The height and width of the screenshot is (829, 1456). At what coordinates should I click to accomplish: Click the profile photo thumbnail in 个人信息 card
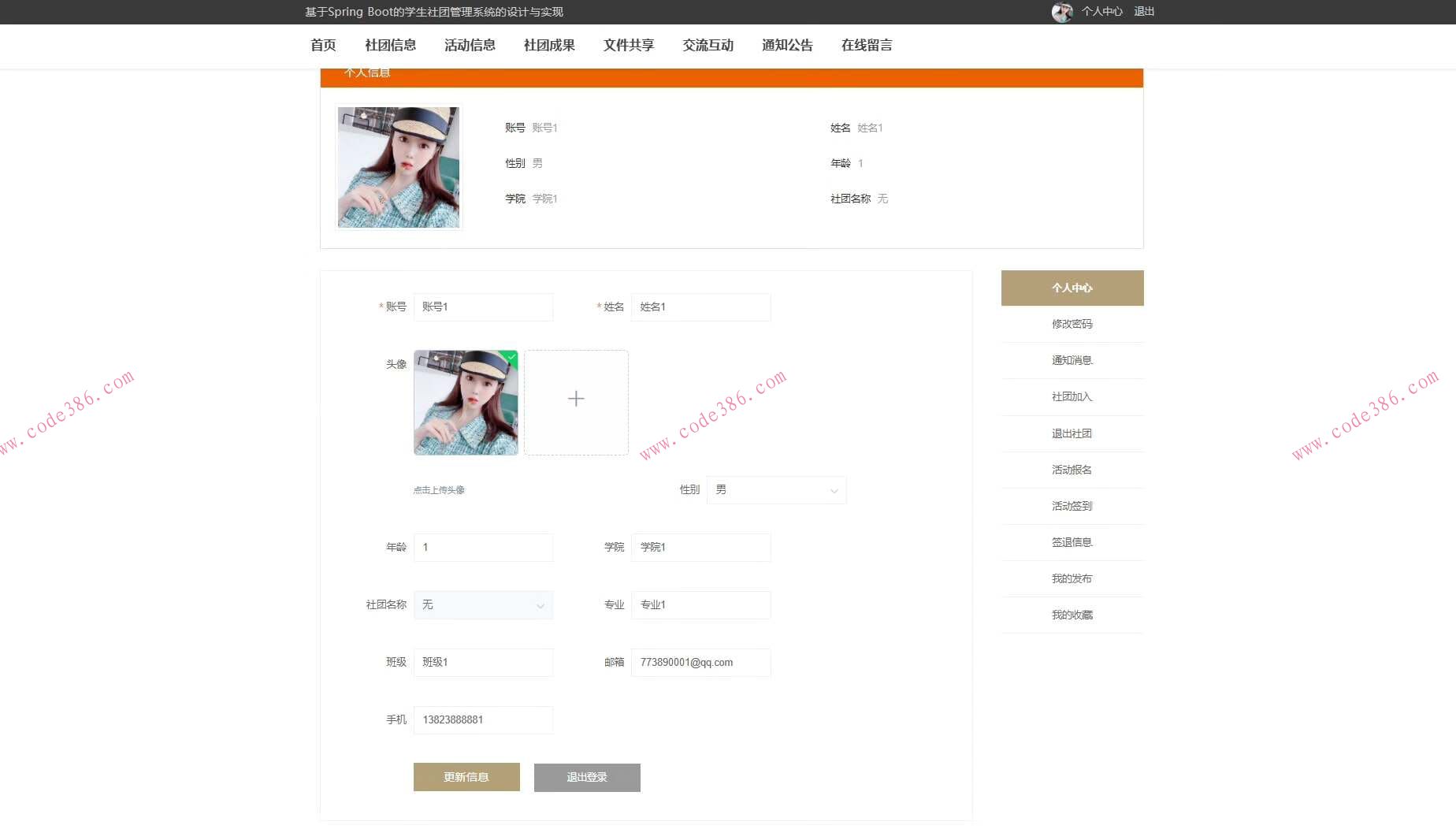[398, 167]
